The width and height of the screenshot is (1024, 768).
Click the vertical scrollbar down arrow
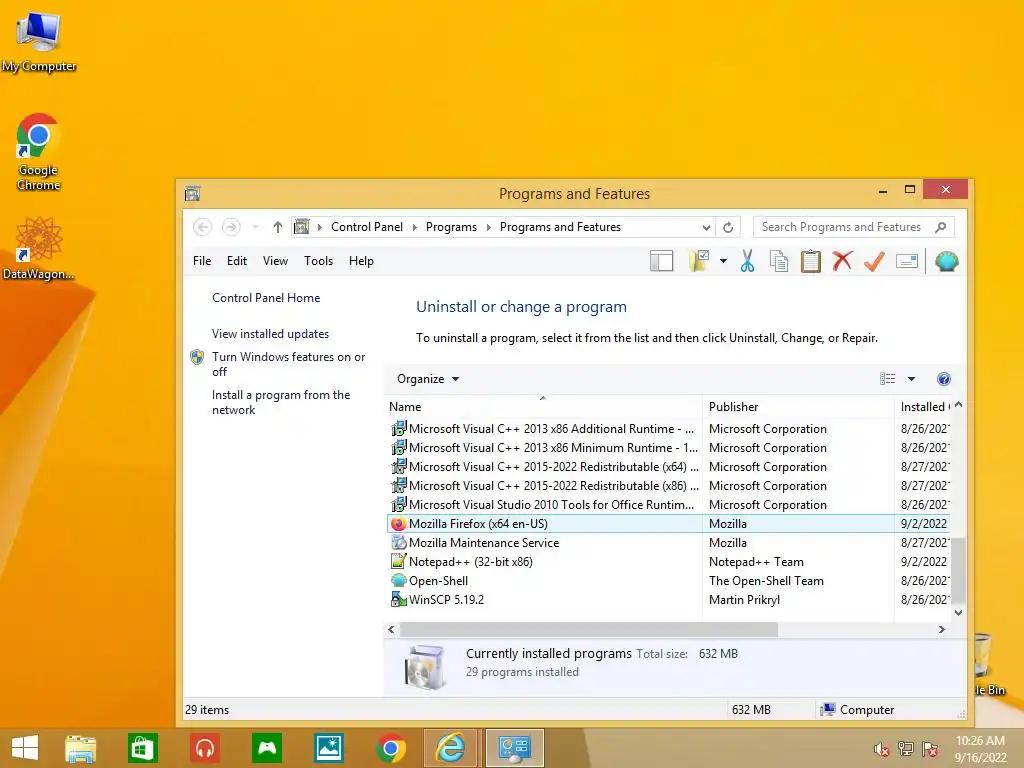tap(958, 613)
